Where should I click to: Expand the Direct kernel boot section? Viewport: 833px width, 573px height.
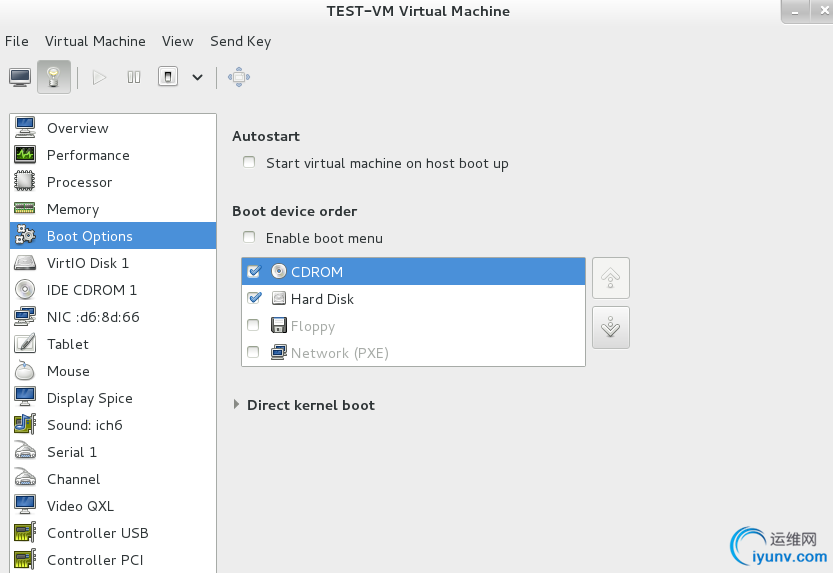click(x=237, y=405)
